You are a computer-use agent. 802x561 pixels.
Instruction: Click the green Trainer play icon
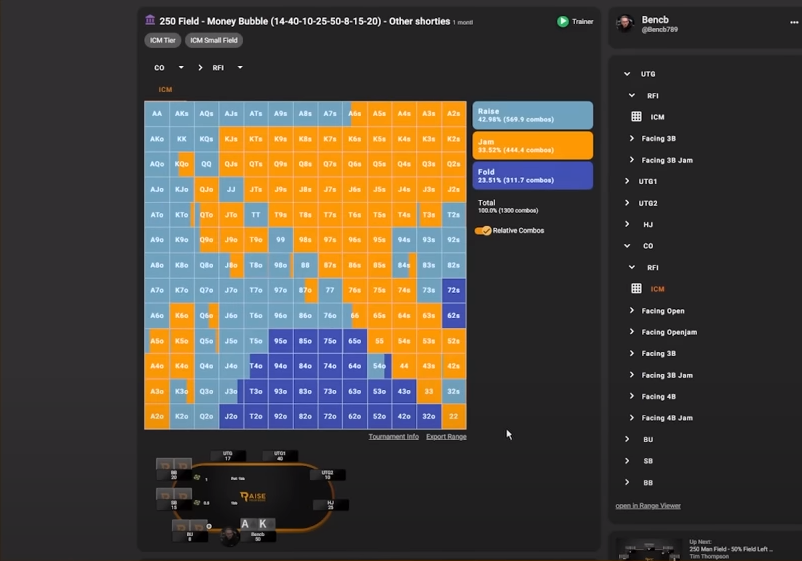tap(563, 21)
